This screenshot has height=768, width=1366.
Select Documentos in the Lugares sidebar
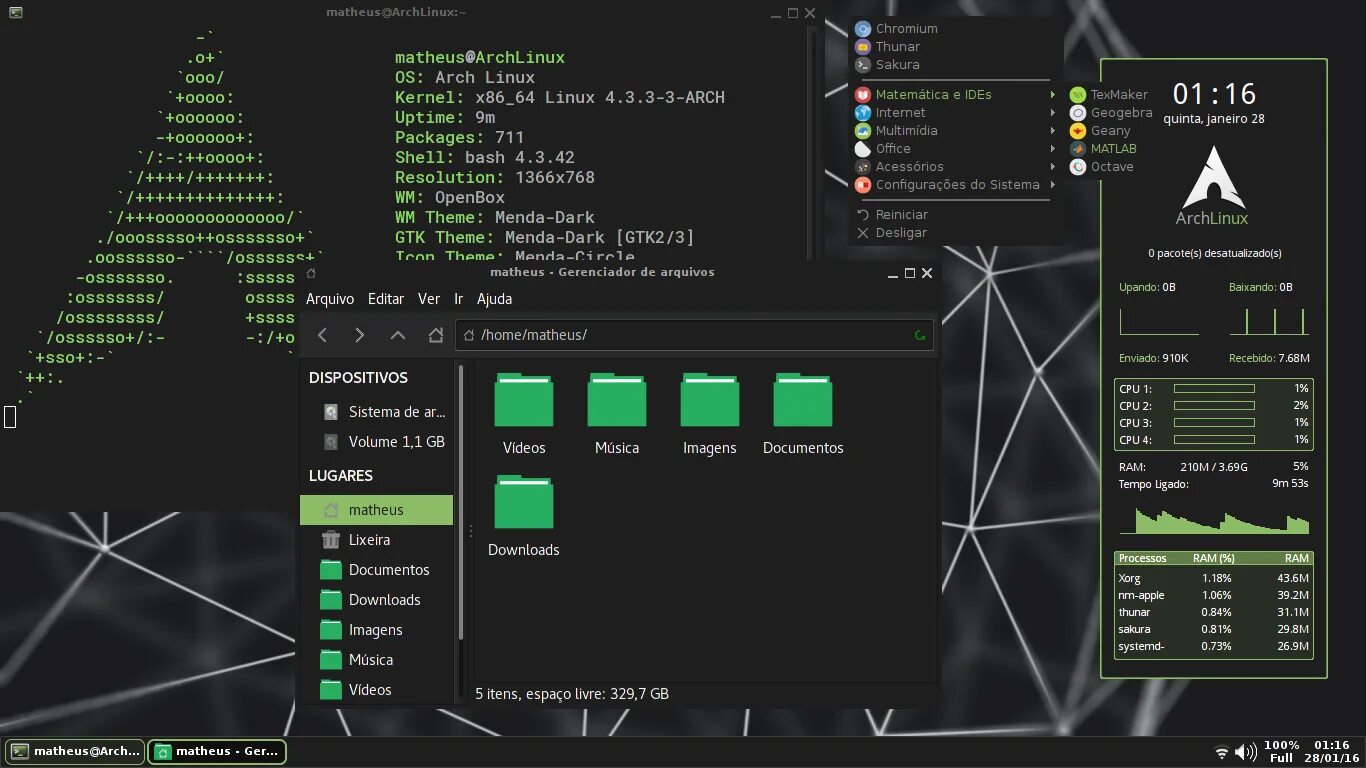tap(376, 570)
